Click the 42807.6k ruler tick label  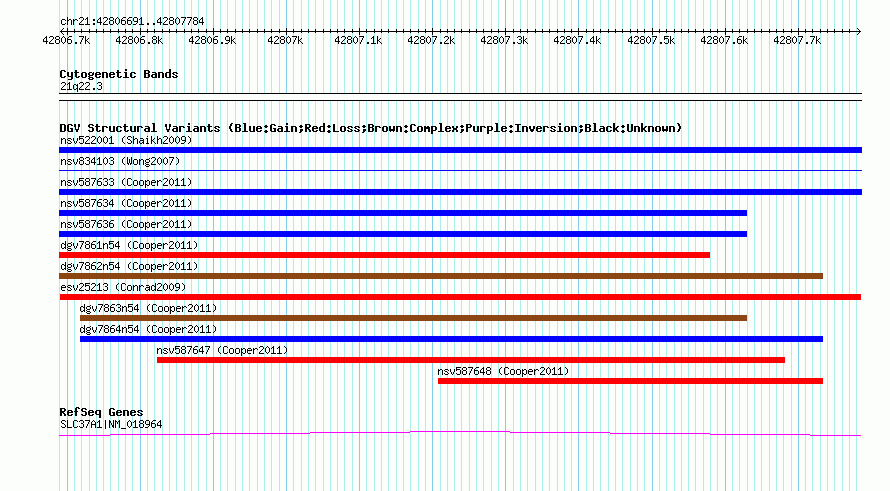[x=724, y=40]
